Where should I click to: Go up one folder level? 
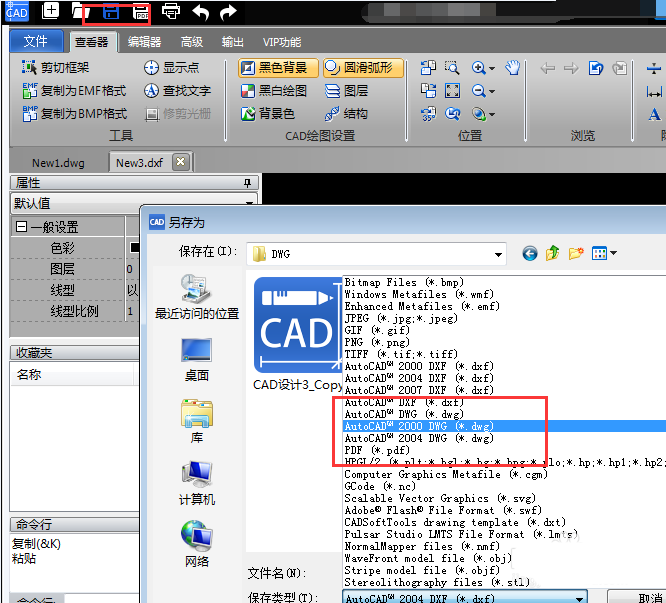pos(552,254)
